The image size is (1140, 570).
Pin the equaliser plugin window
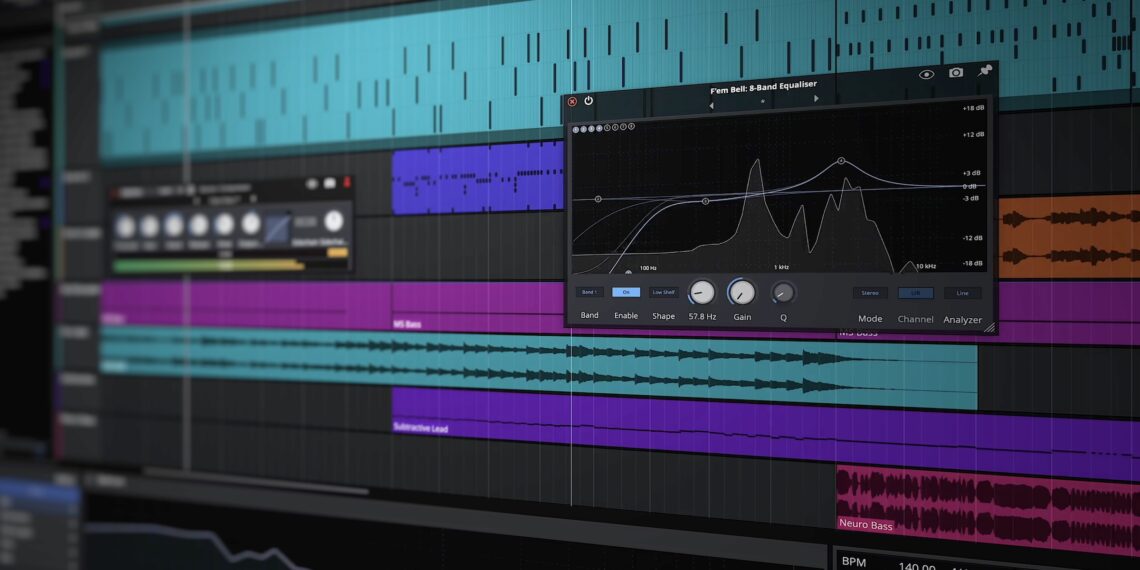click(x=985, y=71)
